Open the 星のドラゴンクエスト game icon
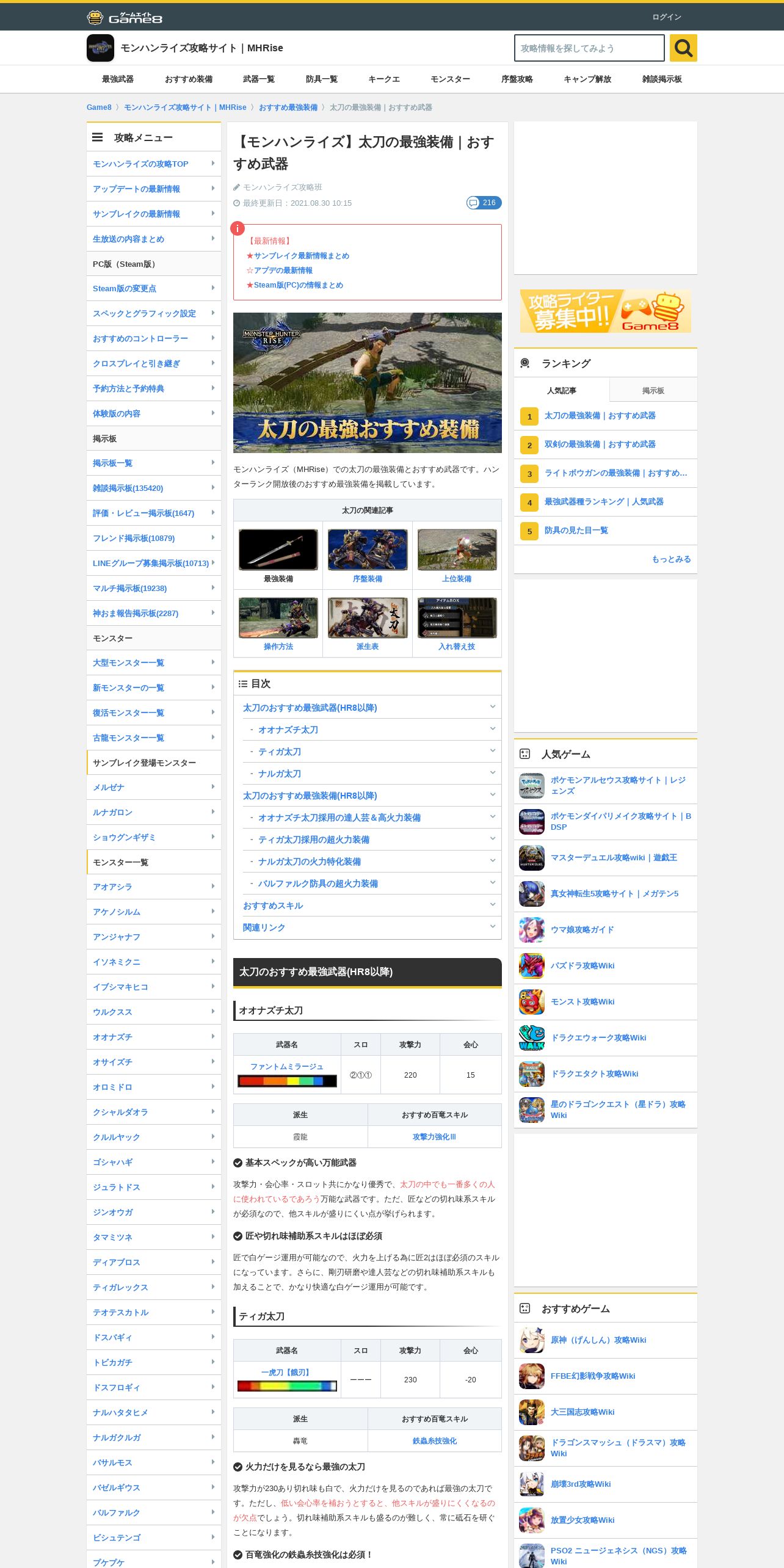The image size is (784, 1568). [531, 1110]
